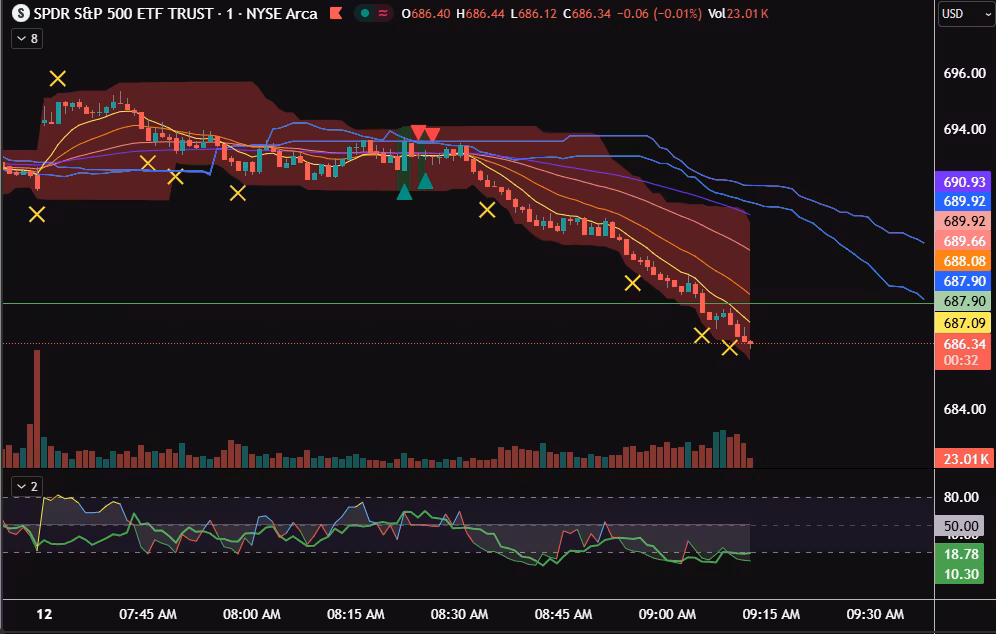The width and height of the screenshot is (996, 634).
Task: Expand the 8 indicators legend on main chart
Action: [26, 38]
